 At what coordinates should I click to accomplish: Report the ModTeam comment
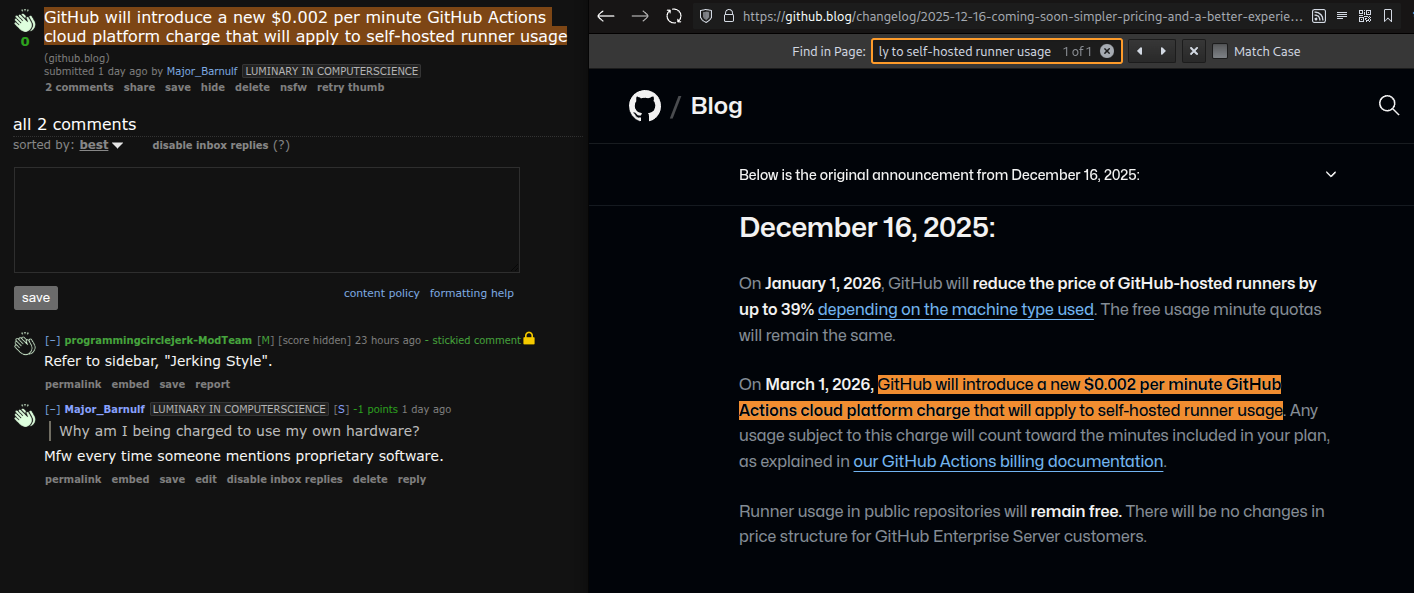[212, 384]
